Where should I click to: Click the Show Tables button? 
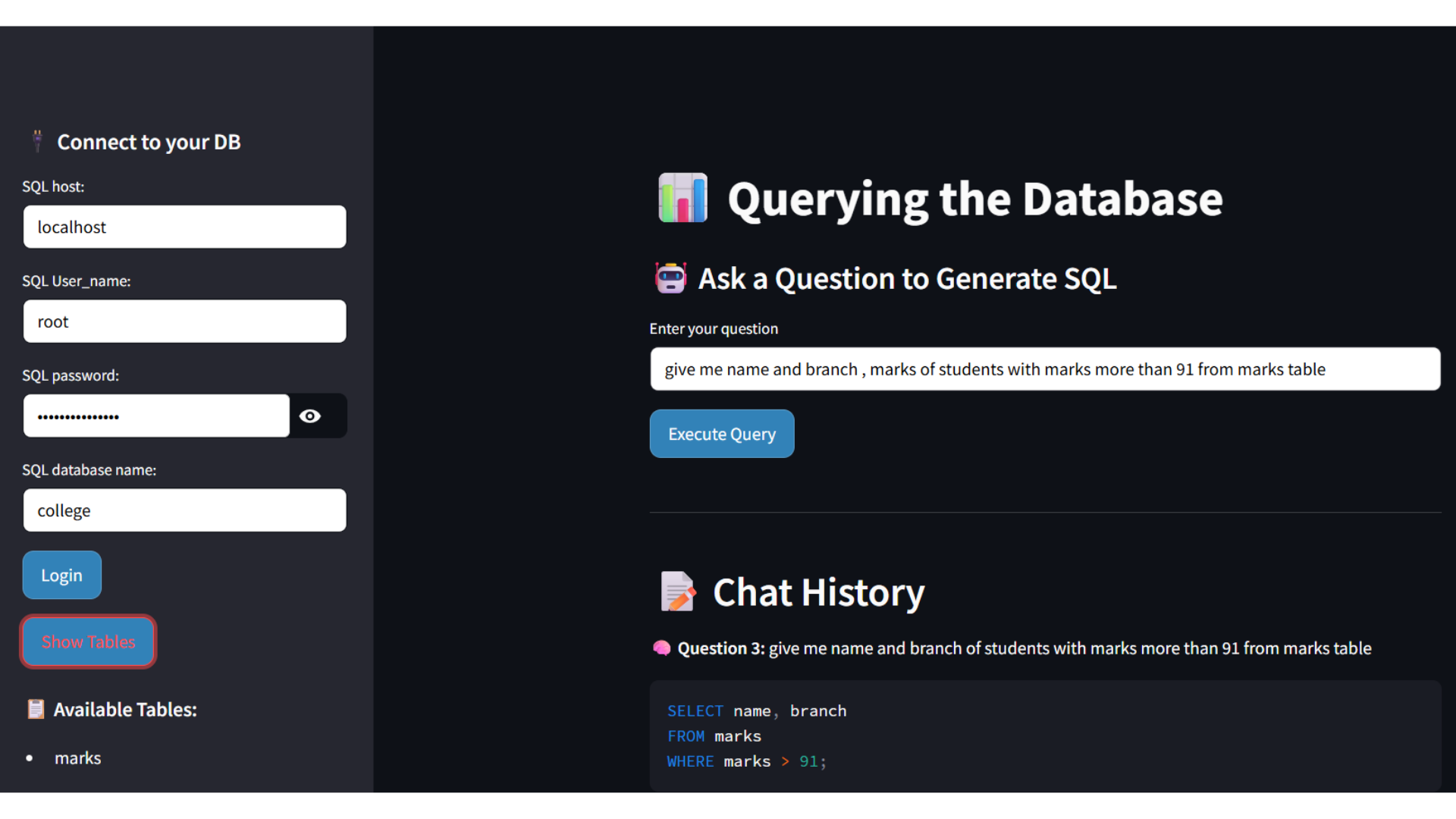point(88,642)
